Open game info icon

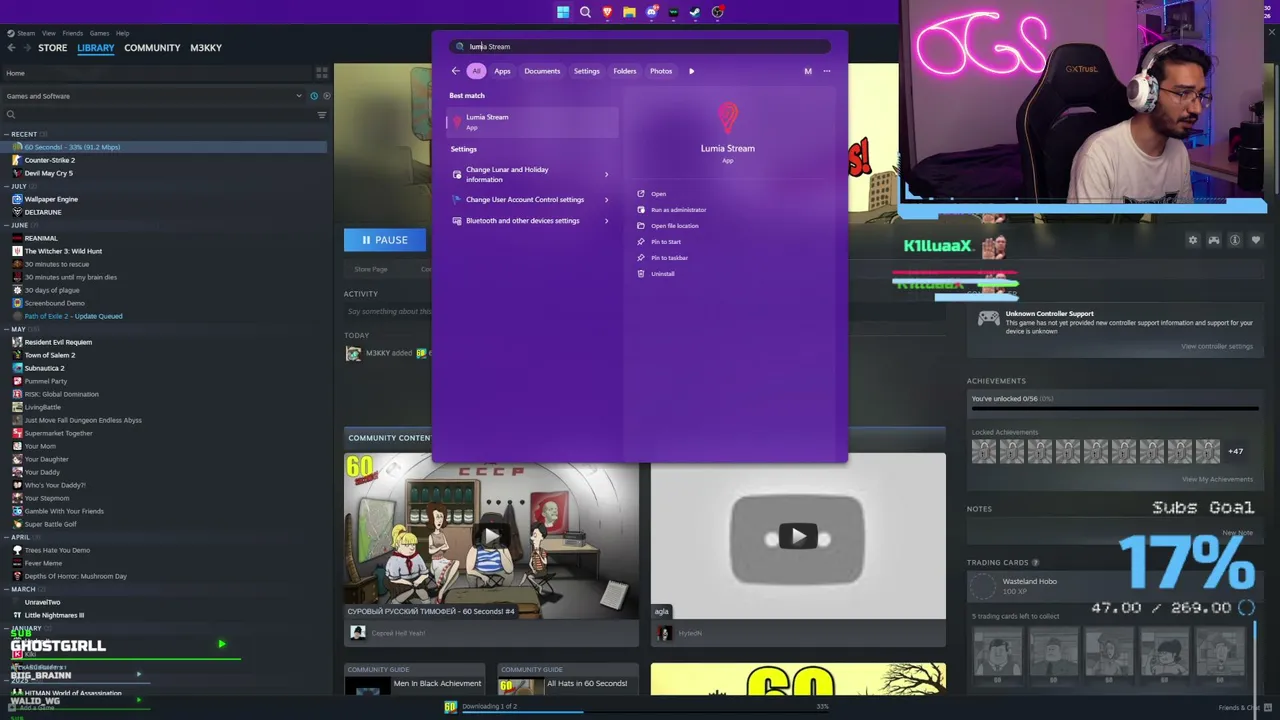[1235, 240]
